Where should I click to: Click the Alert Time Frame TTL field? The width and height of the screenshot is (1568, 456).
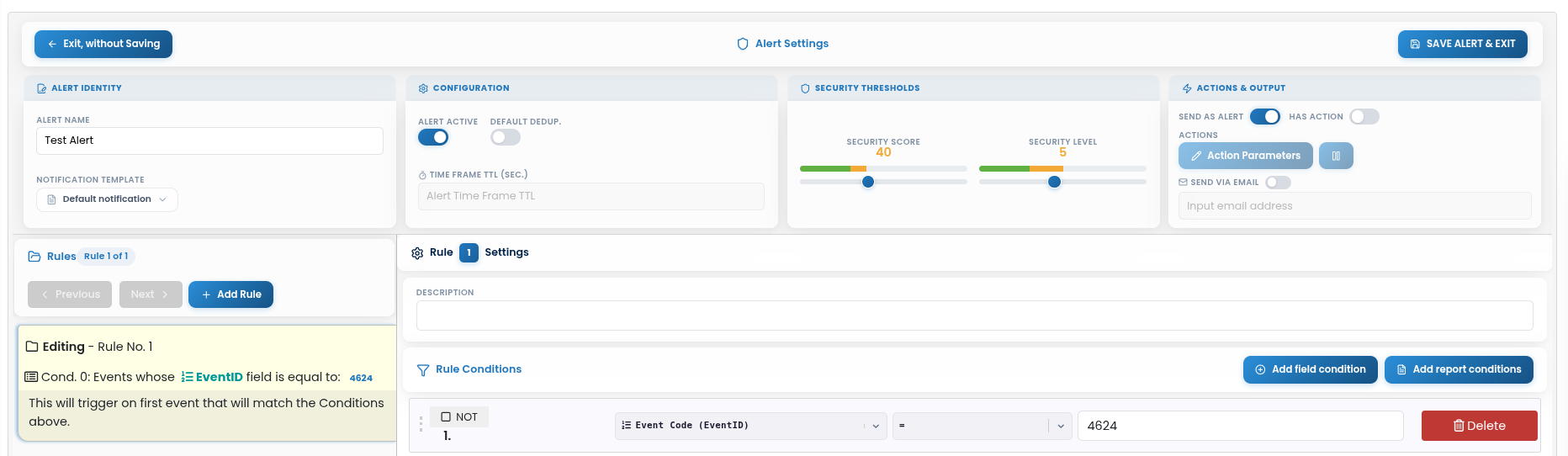coord(591,196)
